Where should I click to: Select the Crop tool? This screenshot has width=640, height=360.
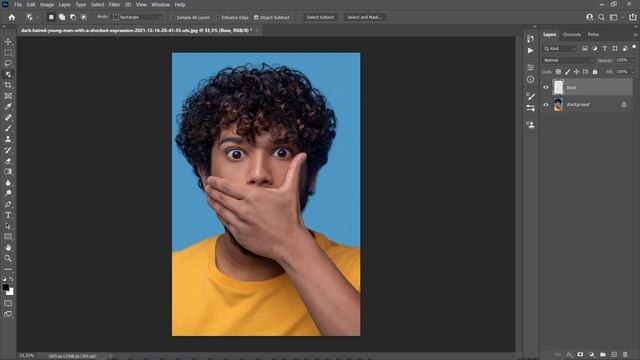point(8,85)
